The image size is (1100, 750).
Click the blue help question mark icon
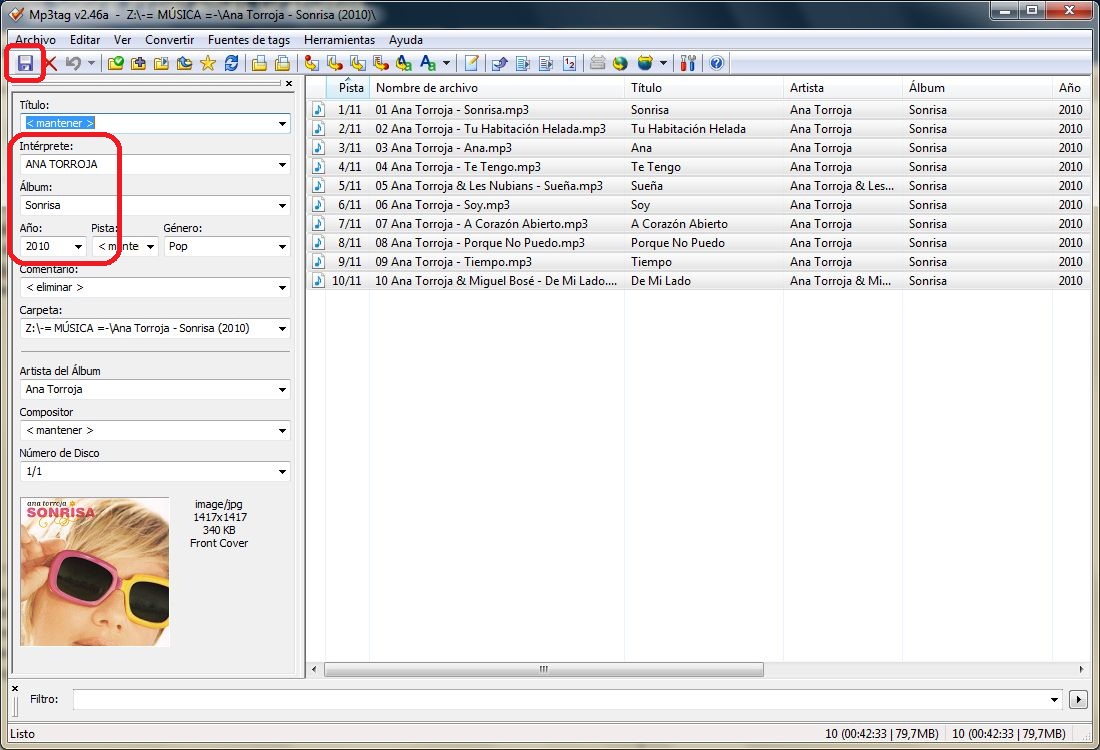(716, 63)
